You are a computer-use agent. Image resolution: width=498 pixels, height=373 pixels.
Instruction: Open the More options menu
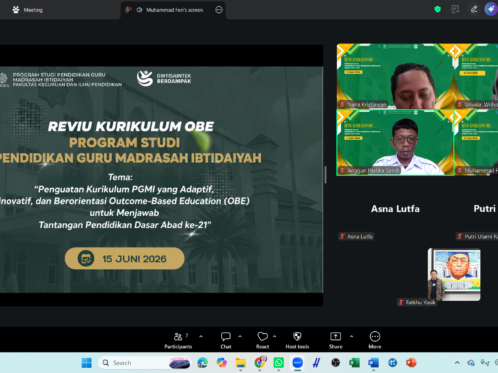pyautogui.click(x=375, y=340)
